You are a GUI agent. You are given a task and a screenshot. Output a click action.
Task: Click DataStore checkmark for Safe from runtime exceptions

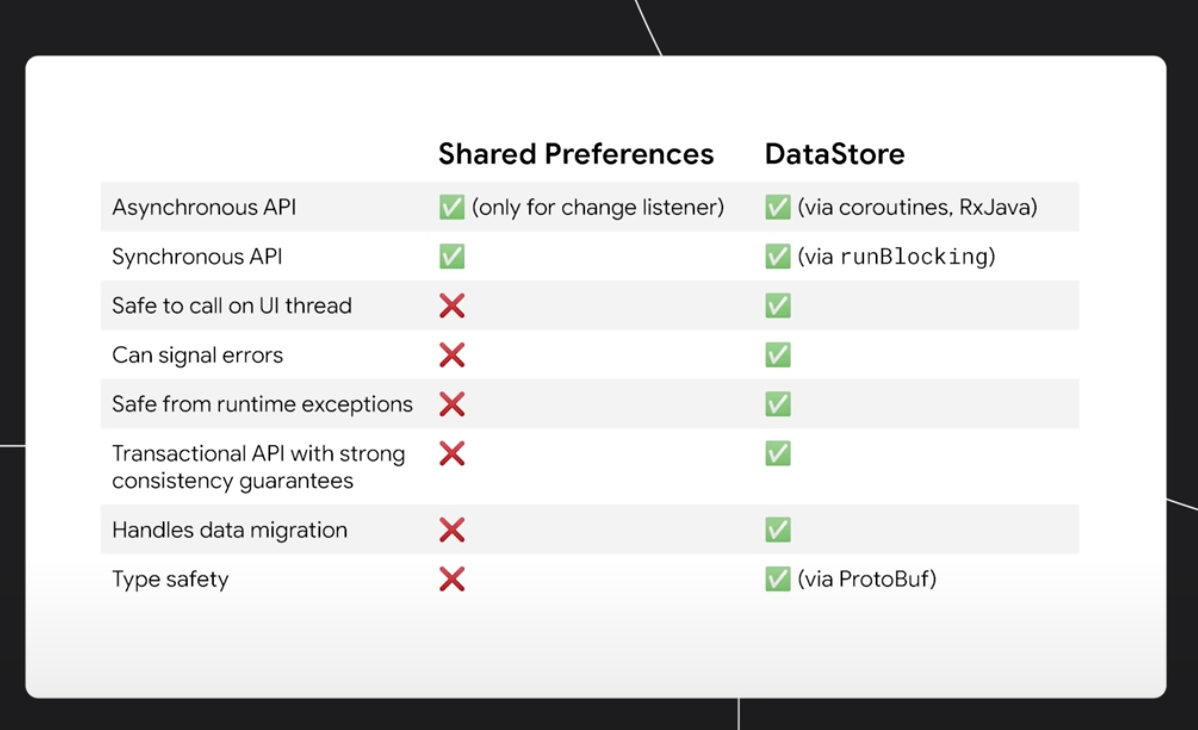point(778,404)
